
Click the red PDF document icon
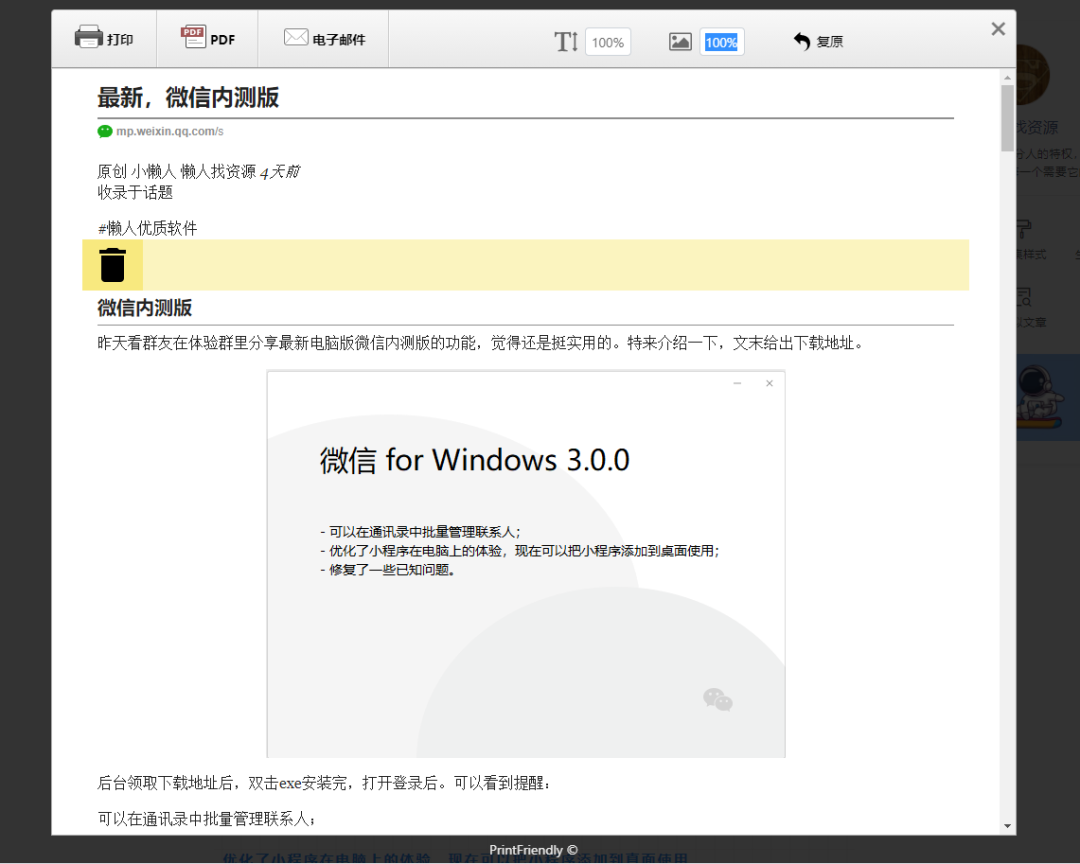[x=193, y=37]
